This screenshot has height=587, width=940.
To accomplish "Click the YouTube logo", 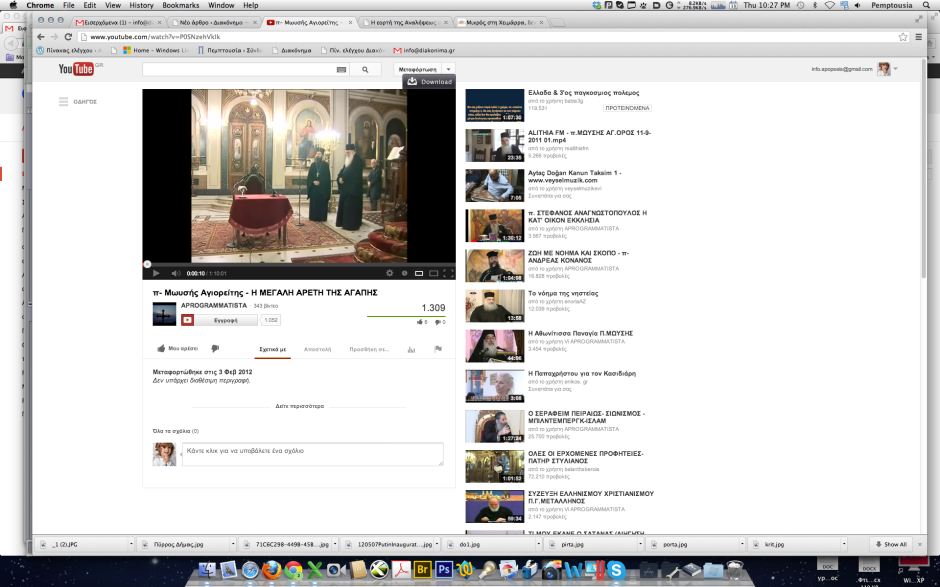I will 76,69.
